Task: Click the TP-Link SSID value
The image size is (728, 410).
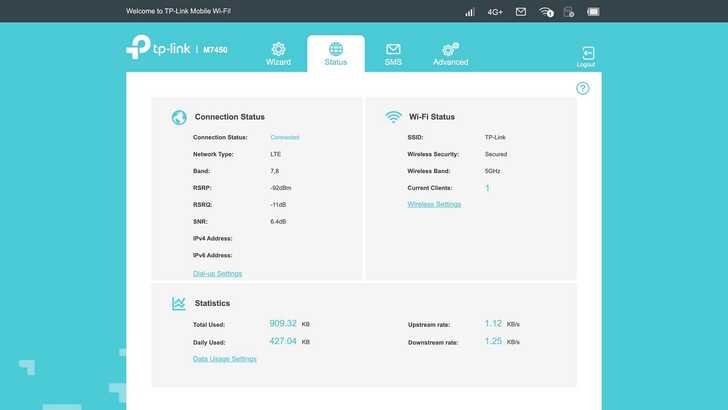Action: pos(495,137)
